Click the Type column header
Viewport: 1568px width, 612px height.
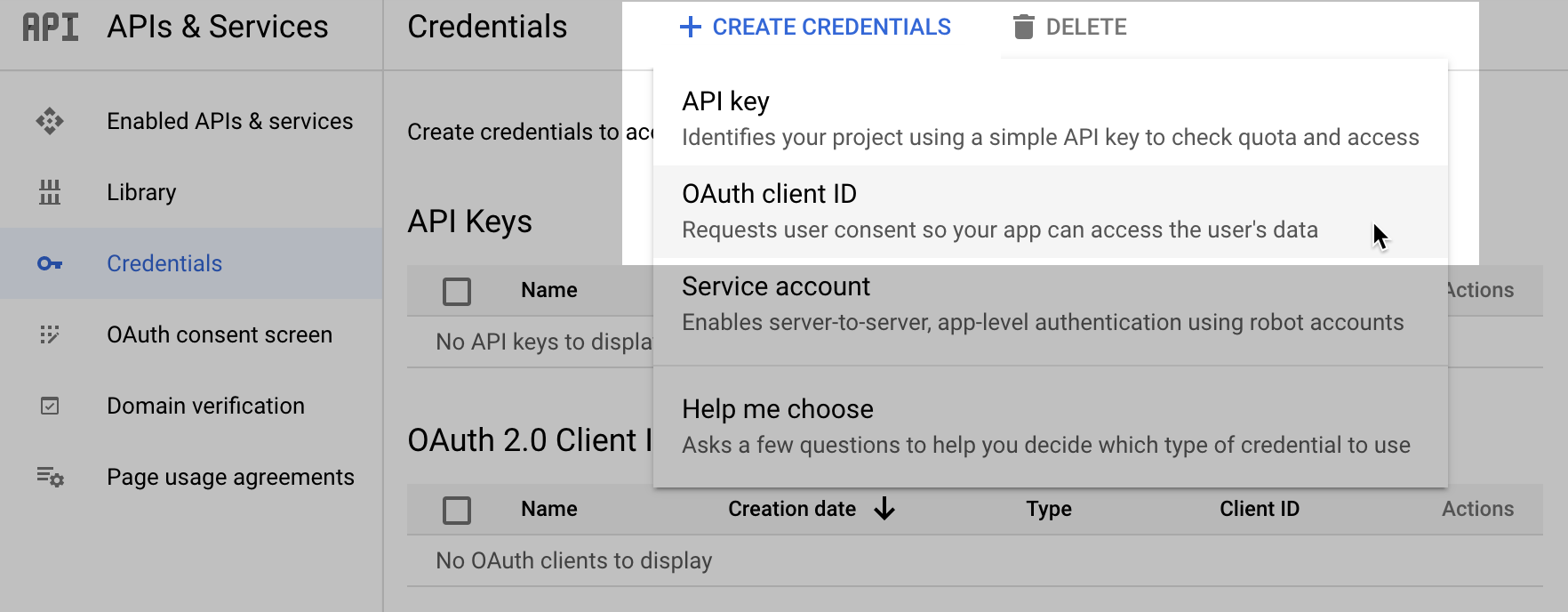[x=1049, y=509]
